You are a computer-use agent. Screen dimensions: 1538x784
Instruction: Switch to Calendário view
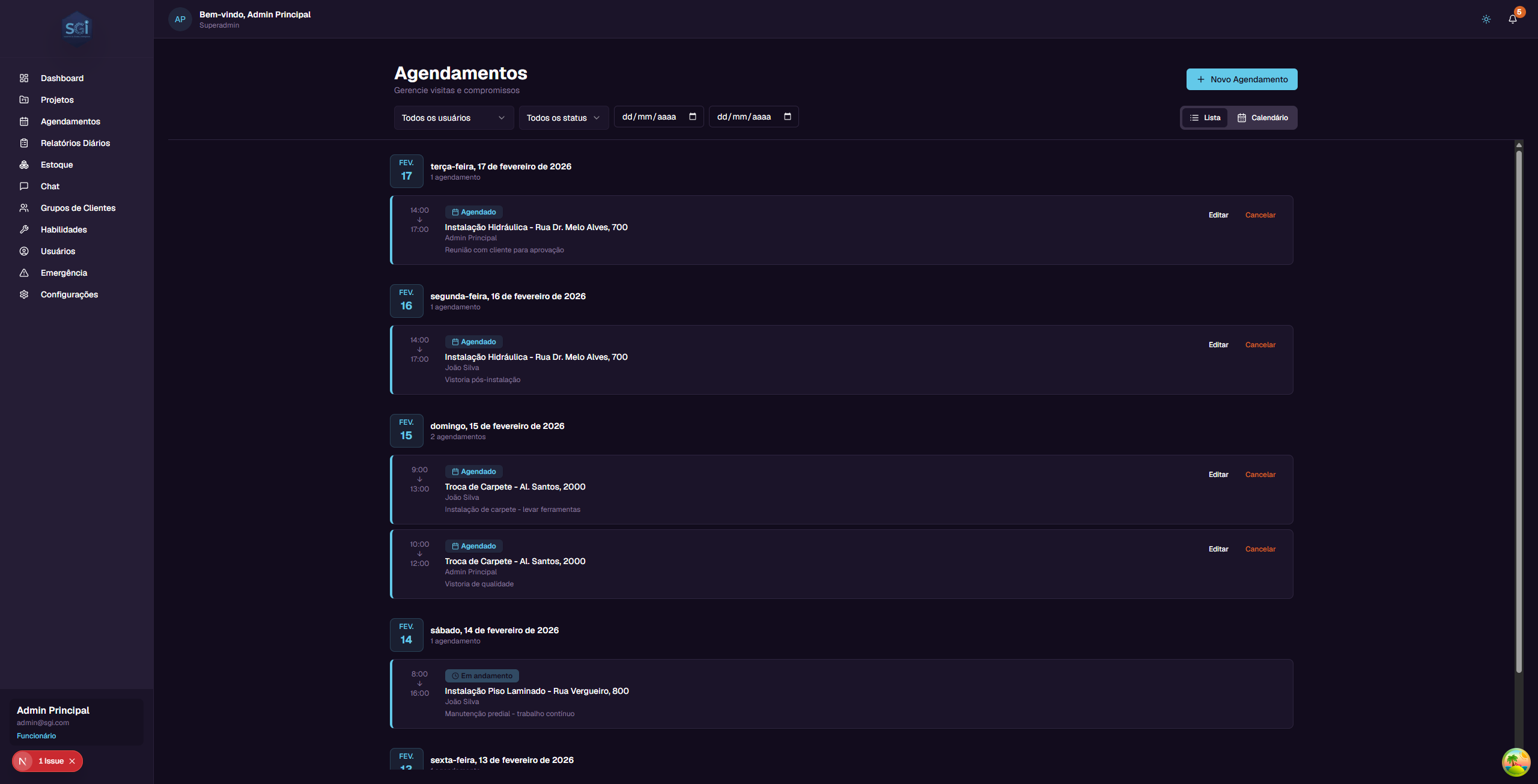tap(1262, 118)
